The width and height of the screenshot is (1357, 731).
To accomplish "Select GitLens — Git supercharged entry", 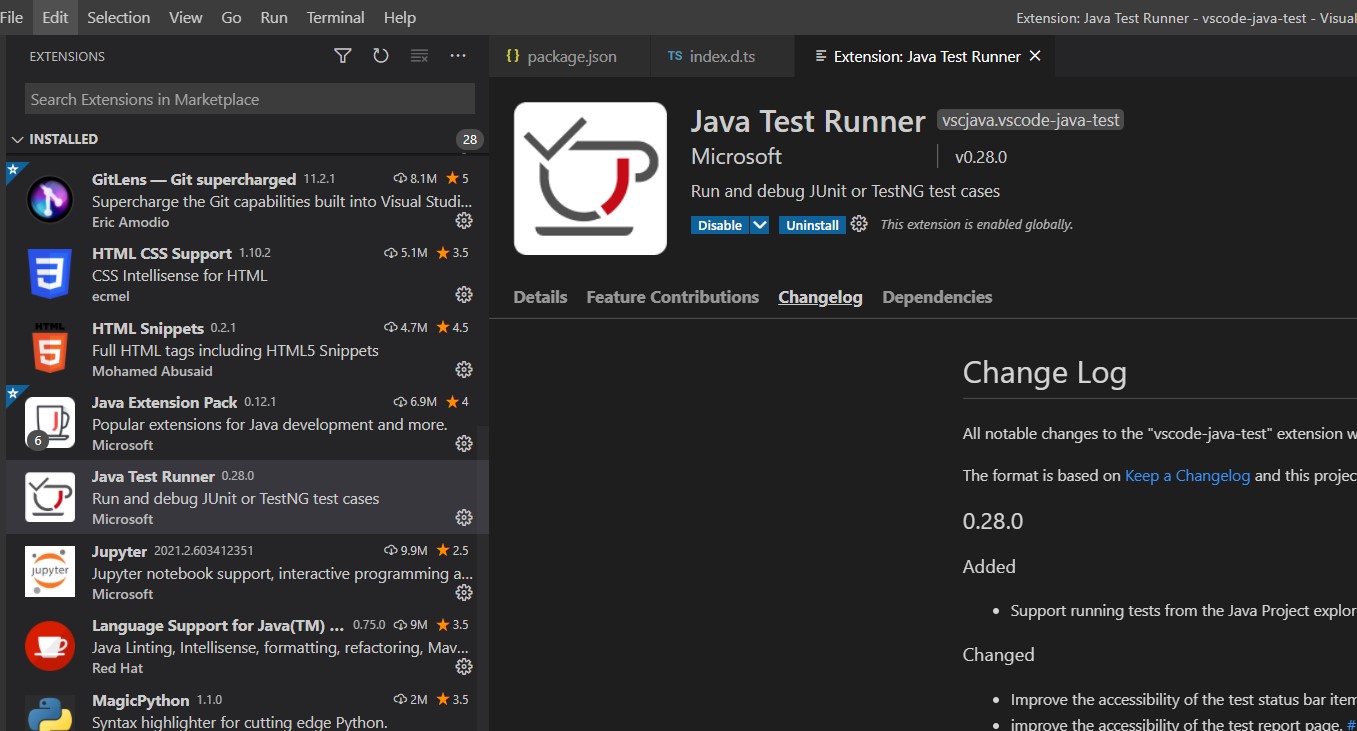I will tap(194, 179).
